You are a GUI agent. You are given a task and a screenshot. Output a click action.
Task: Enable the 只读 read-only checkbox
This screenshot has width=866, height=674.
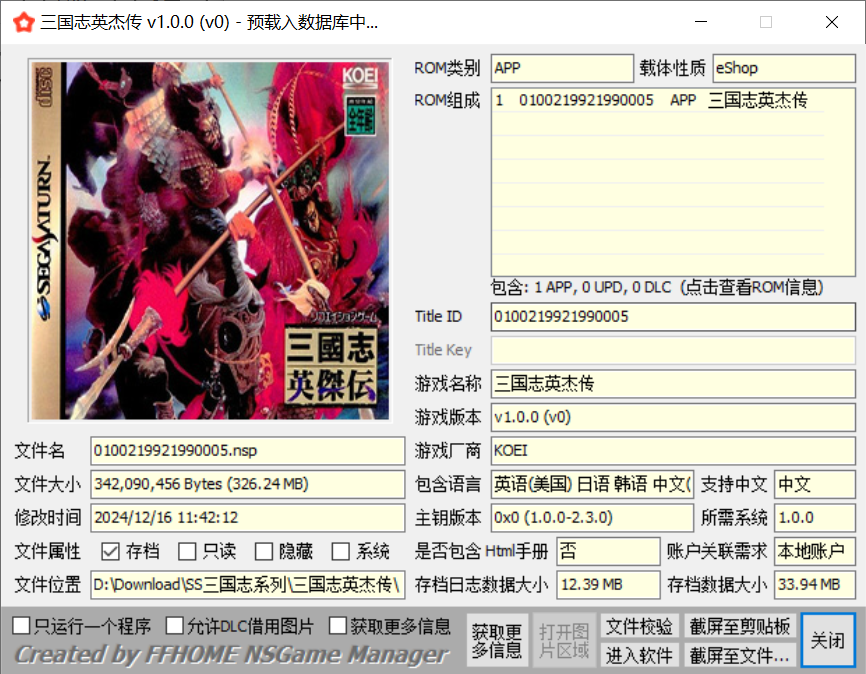[x=187, y=551]
